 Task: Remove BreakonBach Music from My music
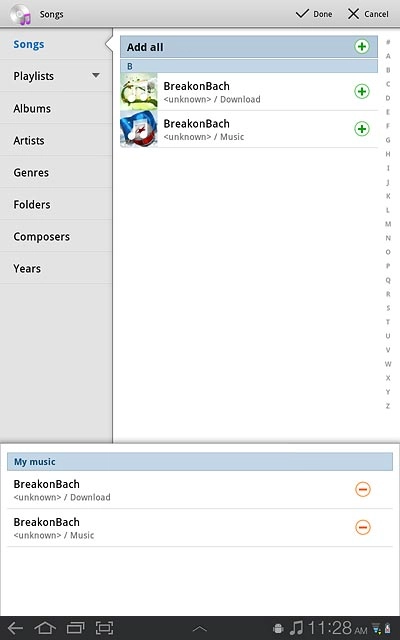click(363, 527)
